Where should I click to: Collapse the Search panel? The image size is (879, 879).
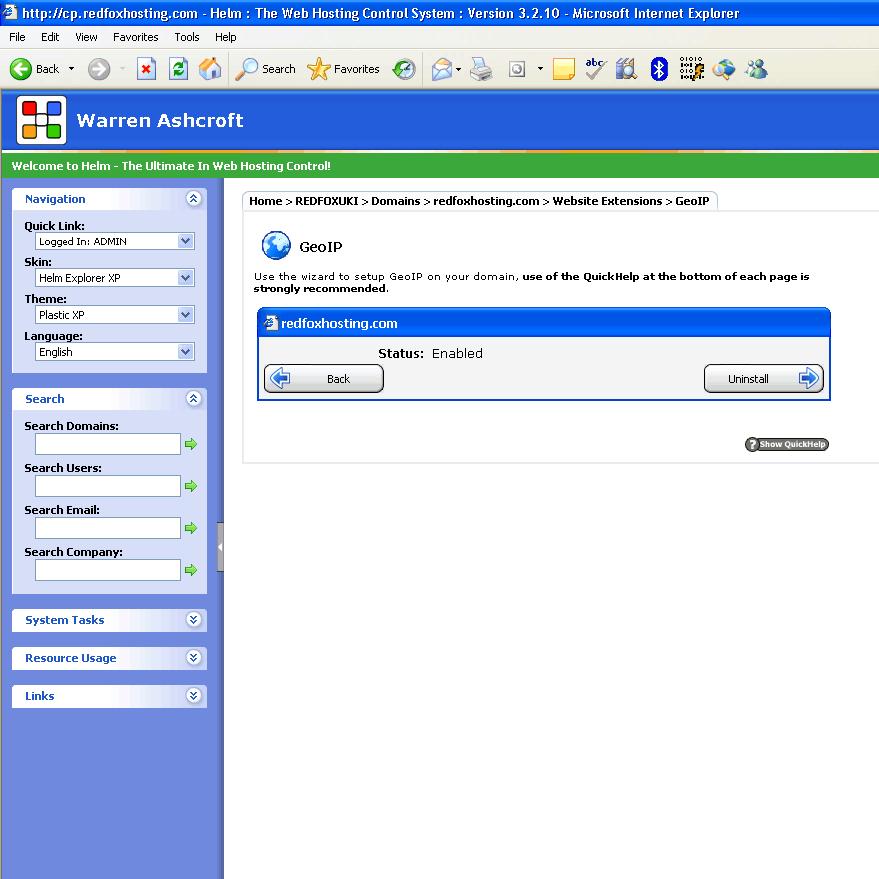coord(193,399)
